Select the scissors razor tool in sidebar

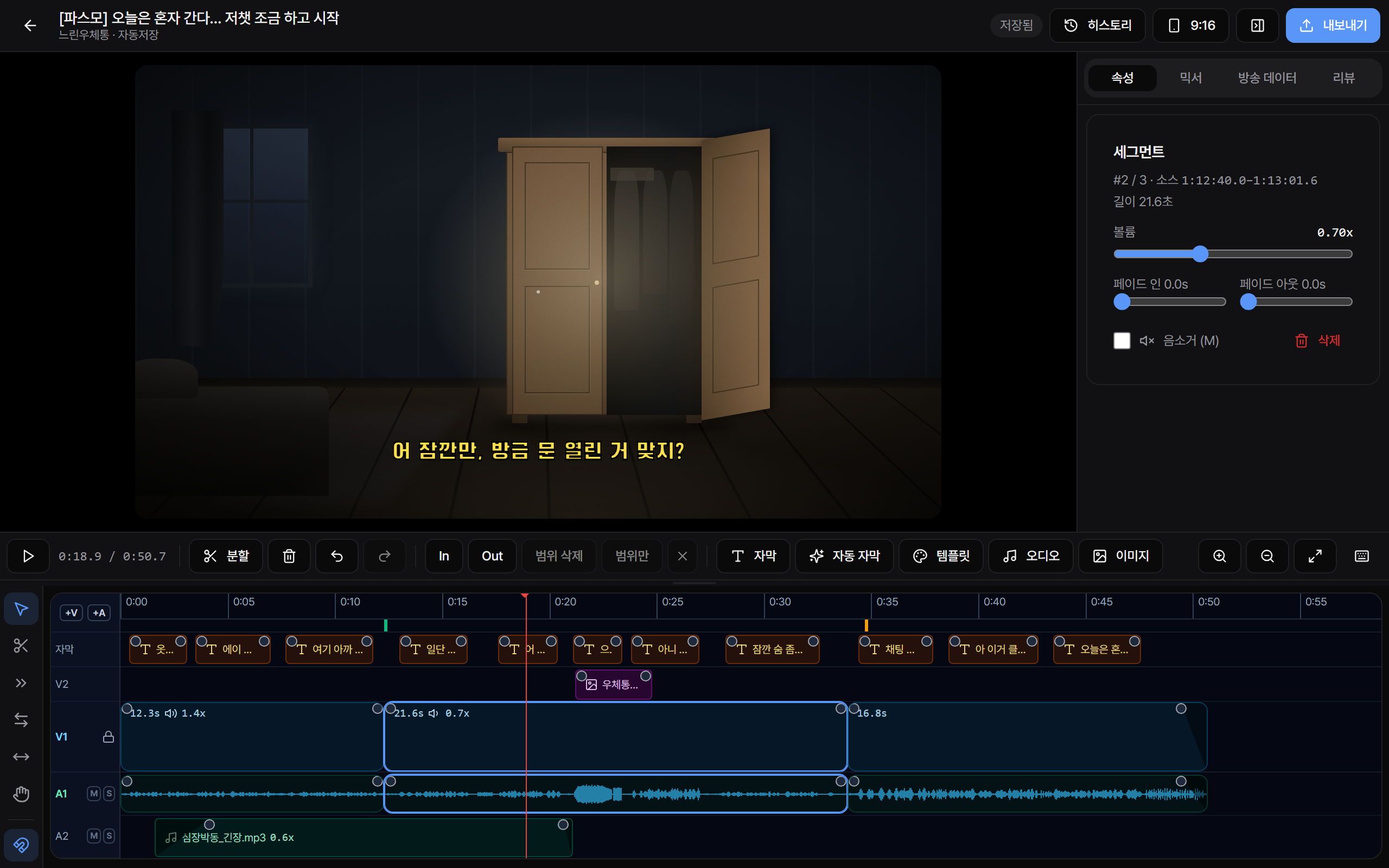(21, 645)
